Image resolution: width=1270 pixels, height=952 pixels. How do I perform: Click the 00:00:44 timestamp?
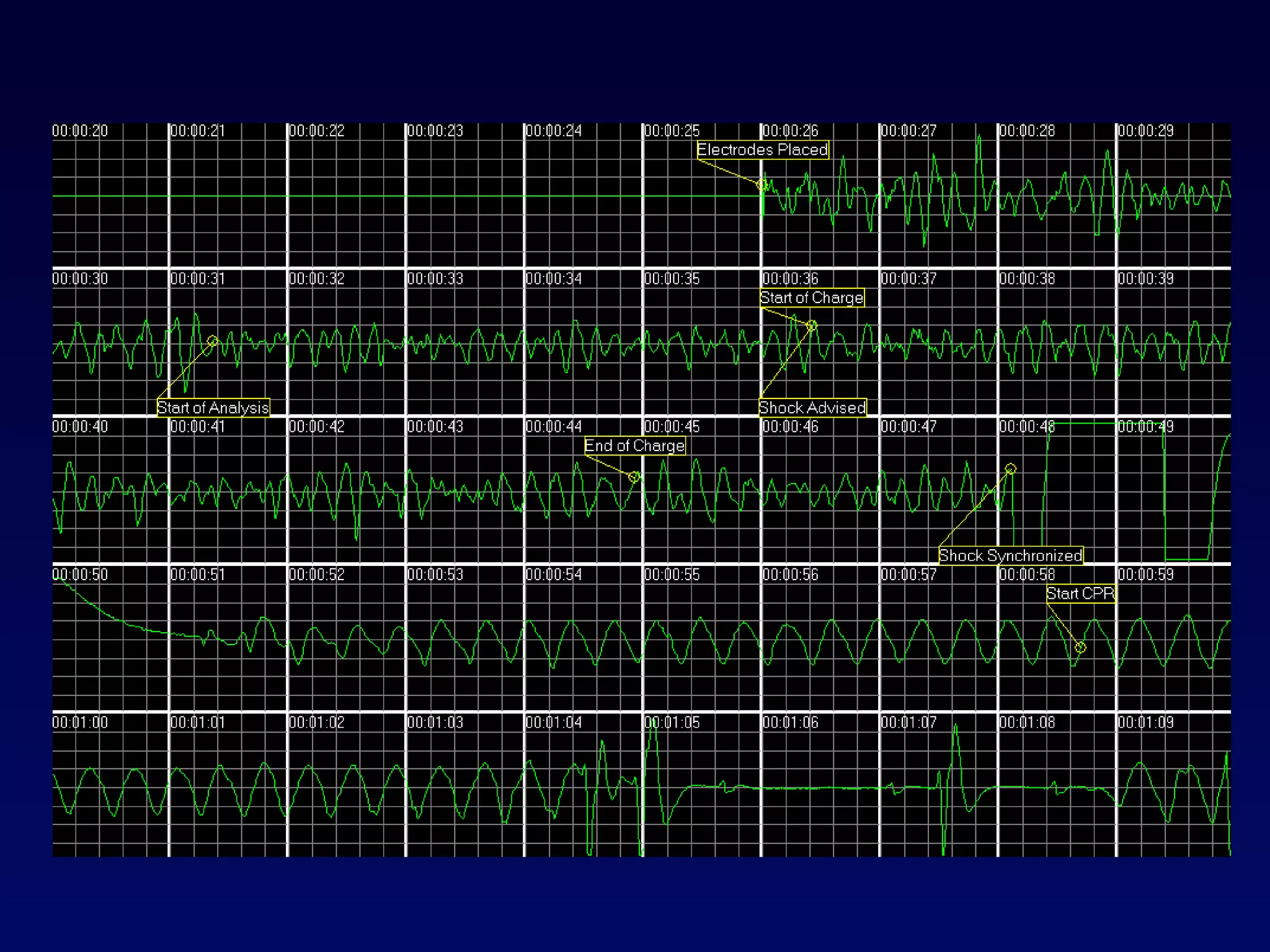point(553,427)
